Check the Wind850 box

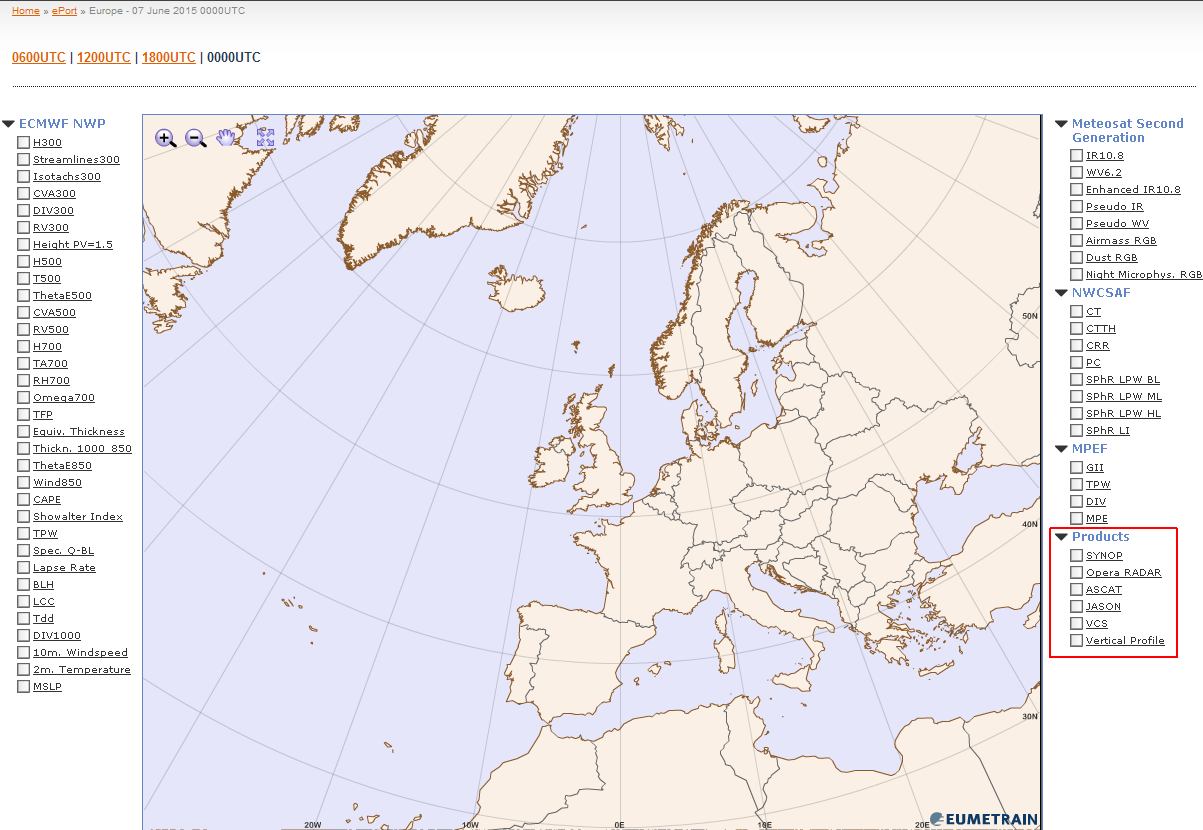click(23, 482)
